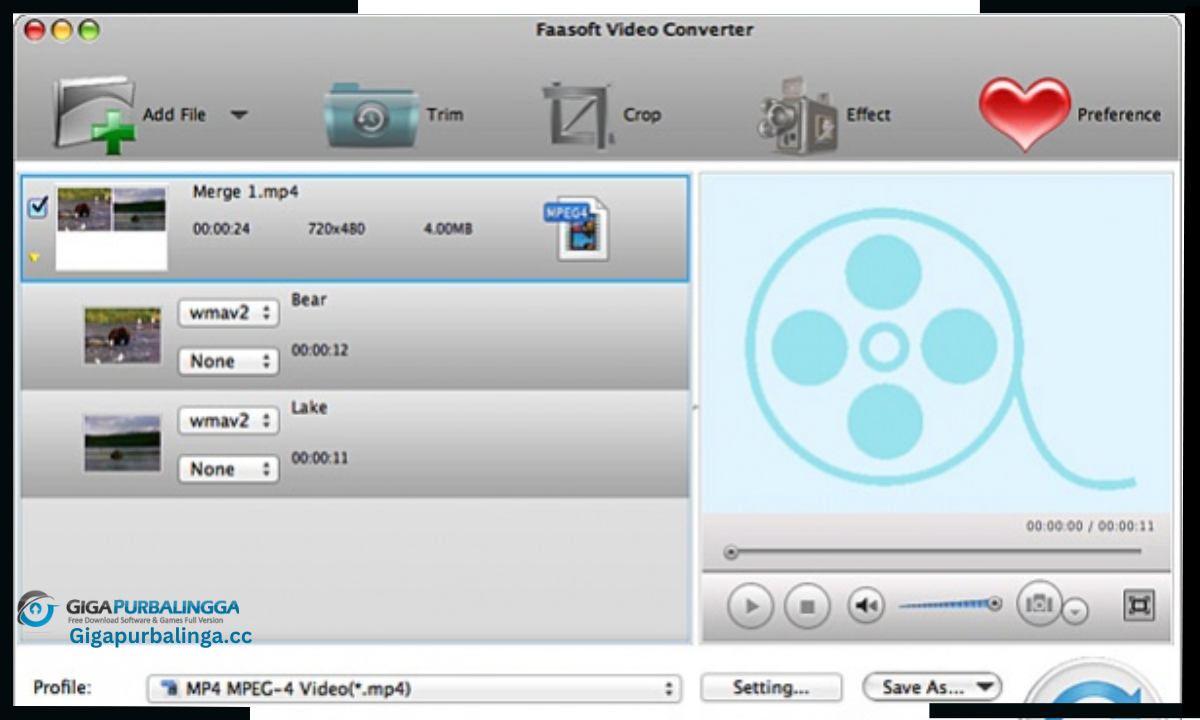The height and width of the screenshot is (720, 1200).
Task: Open the Profile MP4 MPEG-4 Video dropdown
Action: tap(414, 688)
